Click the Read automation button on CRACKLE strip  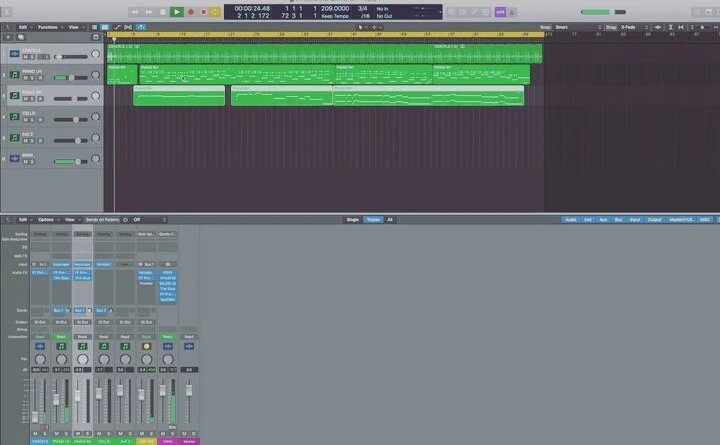click(x=40, y=337)
